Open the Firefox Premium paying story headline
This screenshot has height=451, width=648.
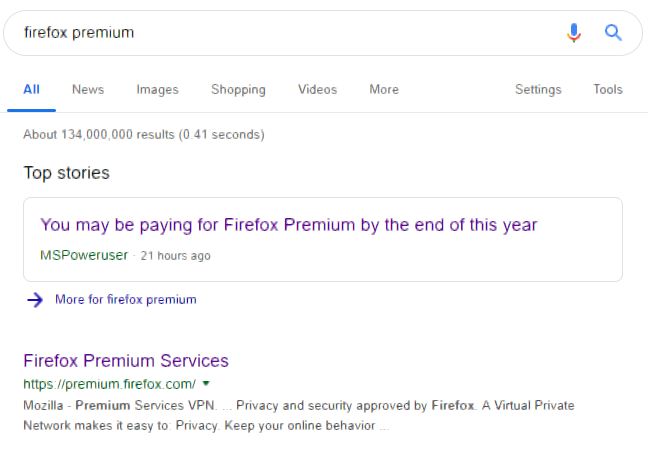click(x=288, y=225)
